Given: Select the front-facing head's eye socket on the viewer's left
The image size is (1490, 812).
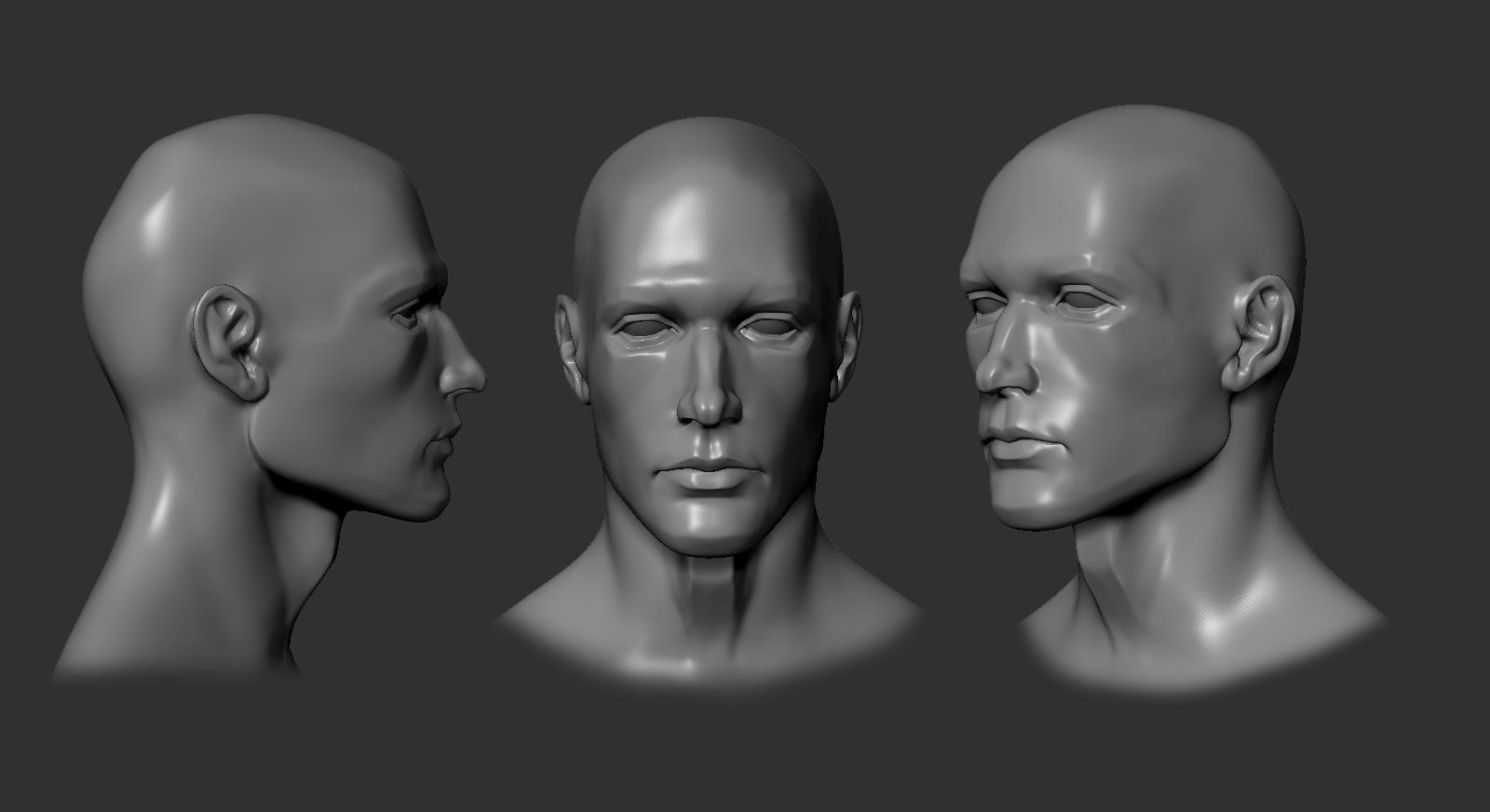Looking at the screenshot, I should pos(647,330).
